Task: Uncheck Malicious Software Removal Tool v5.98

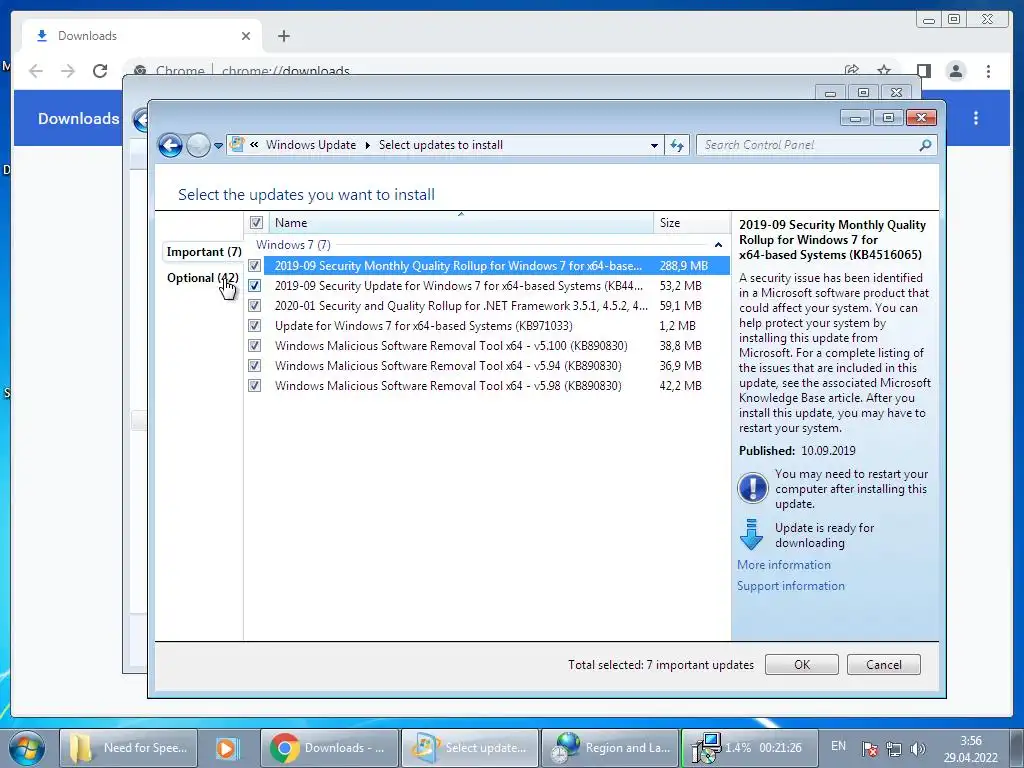Action: pyautogui.click(x=255, y=385)
